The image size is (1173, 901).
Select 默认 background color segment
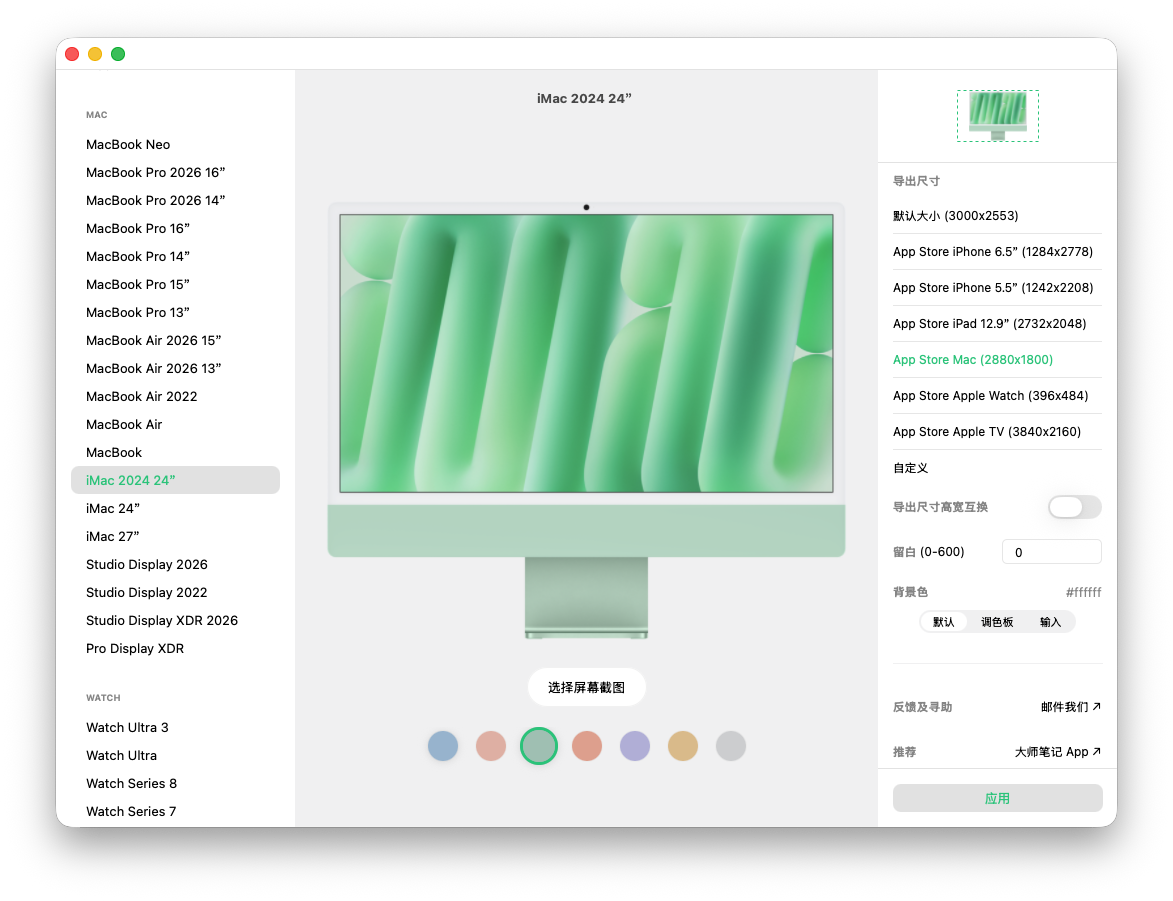(944, 622)
